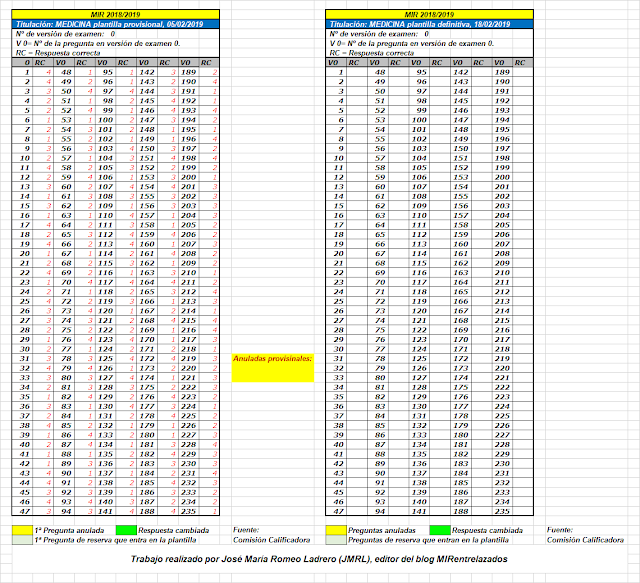Select question 66 cell in definitiva table
The width and height of the screenshot is (640, 583).
pos(378,244)
